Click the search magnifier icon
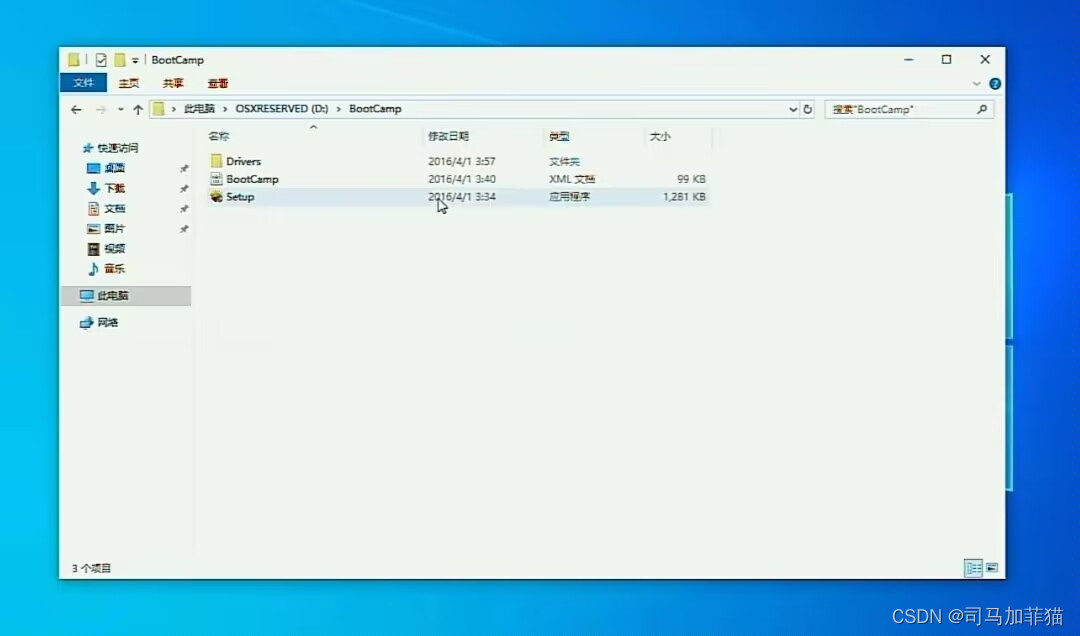 pos(982,110)
